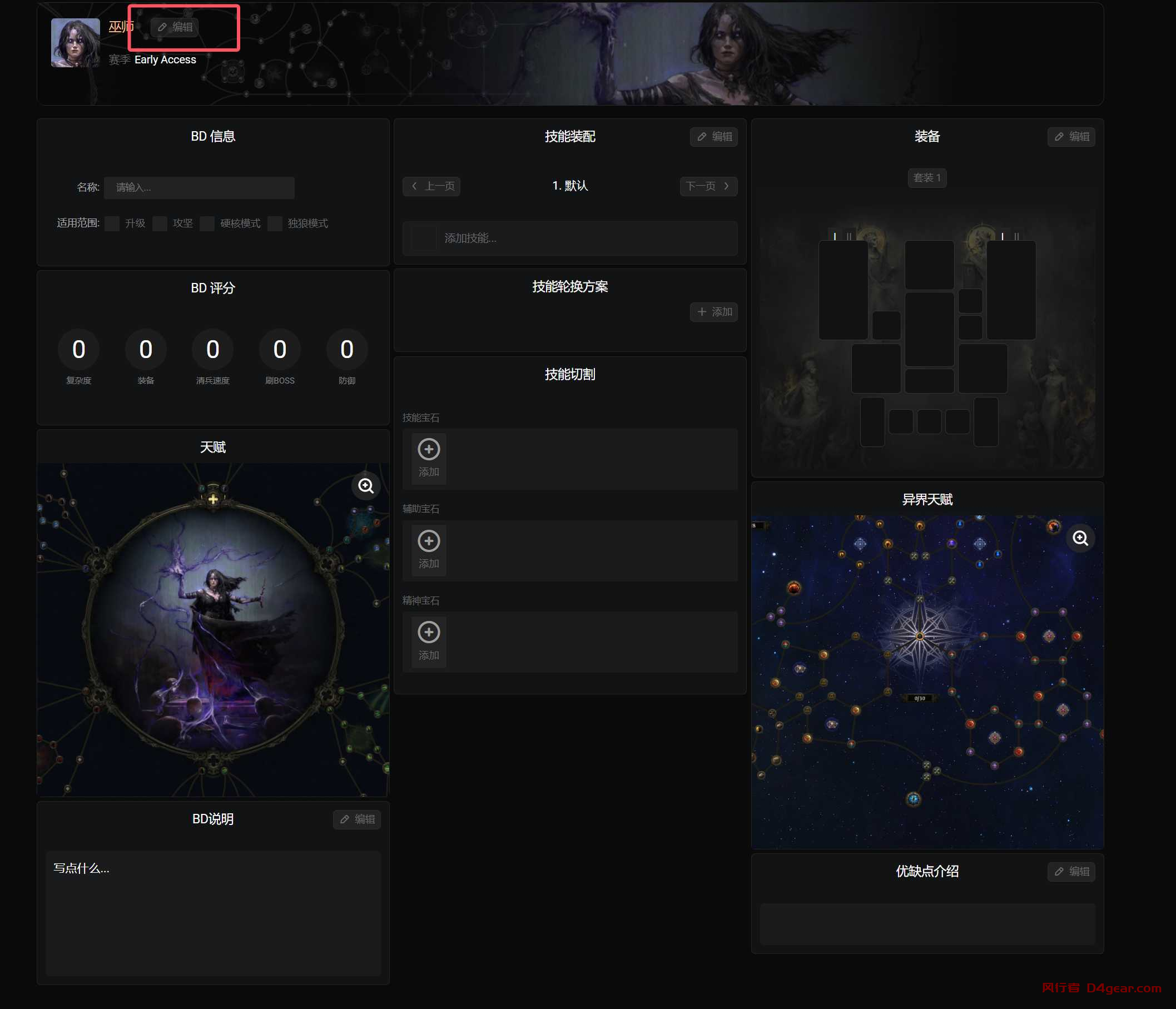Edit the character class next to 巫师
The image size is (1176, 1009).
175,27
